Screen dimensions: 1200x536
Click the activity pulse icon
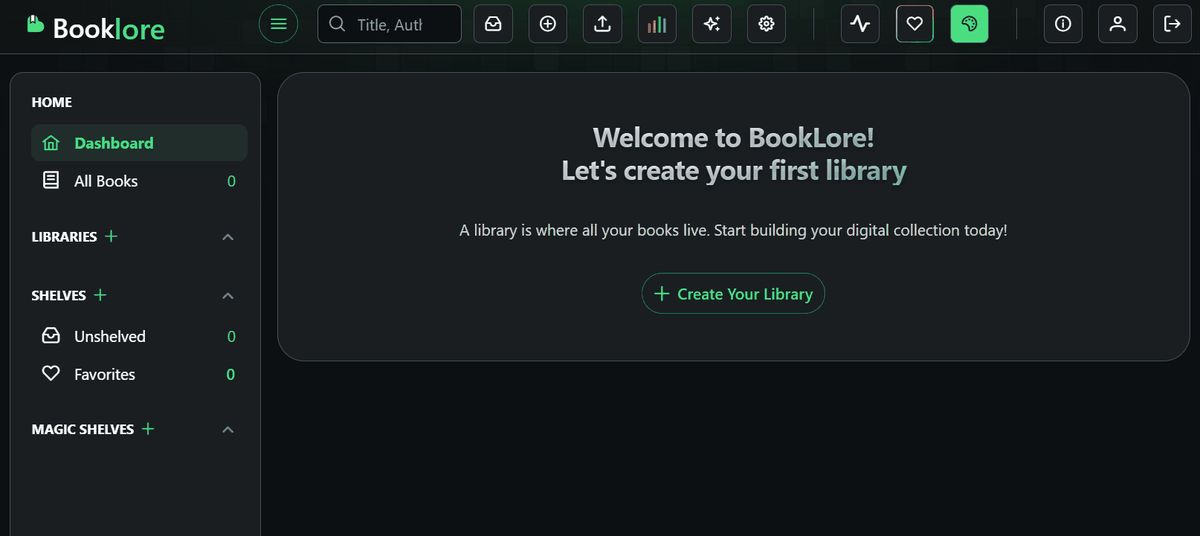(x=860, y=24)
